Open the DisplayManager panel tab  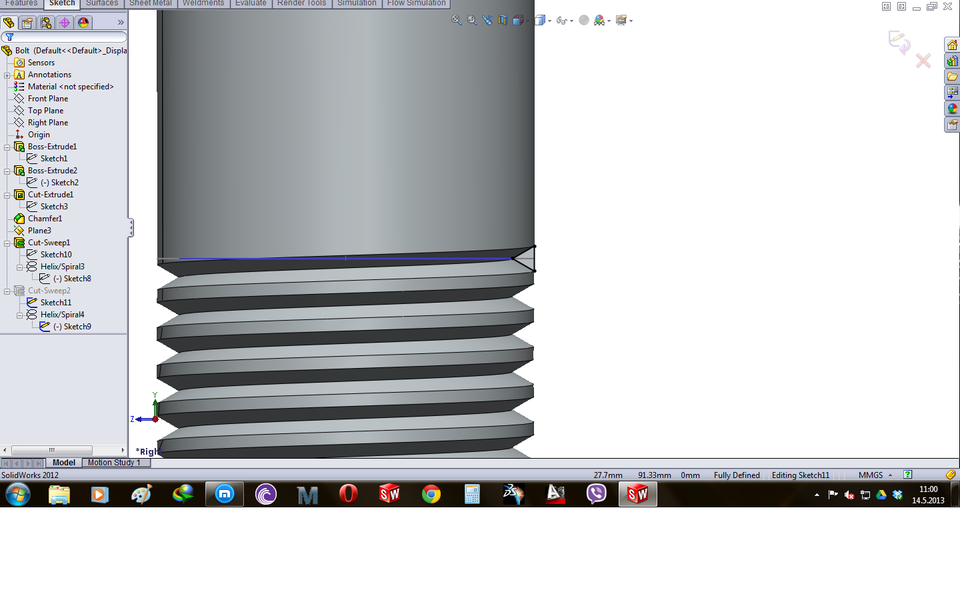click(x=82, y=21)
